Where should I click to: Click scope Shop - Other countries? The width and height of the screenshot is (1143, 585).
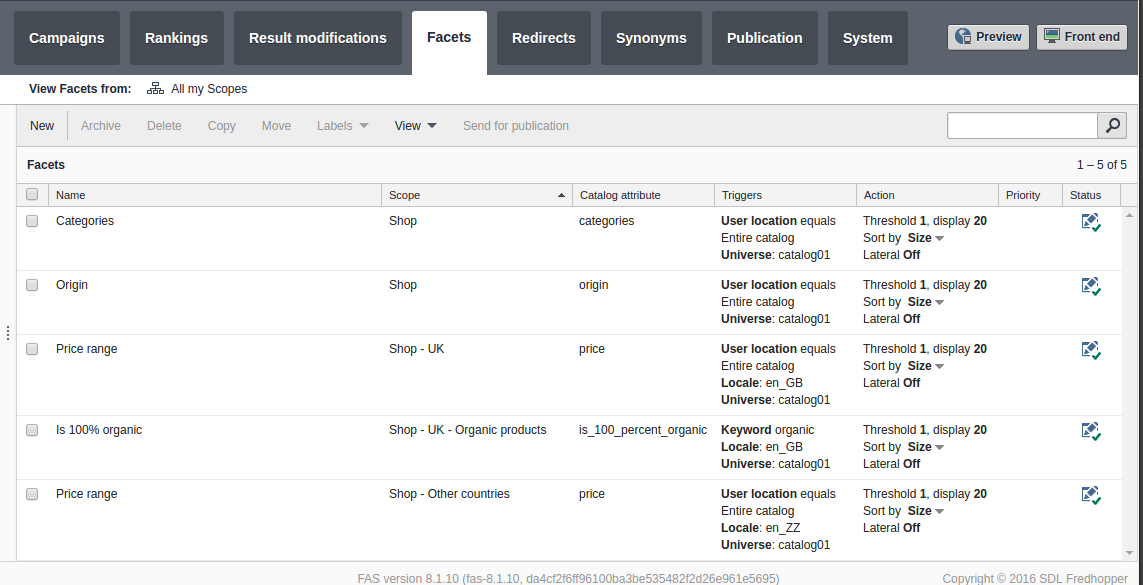pos(449,494)
